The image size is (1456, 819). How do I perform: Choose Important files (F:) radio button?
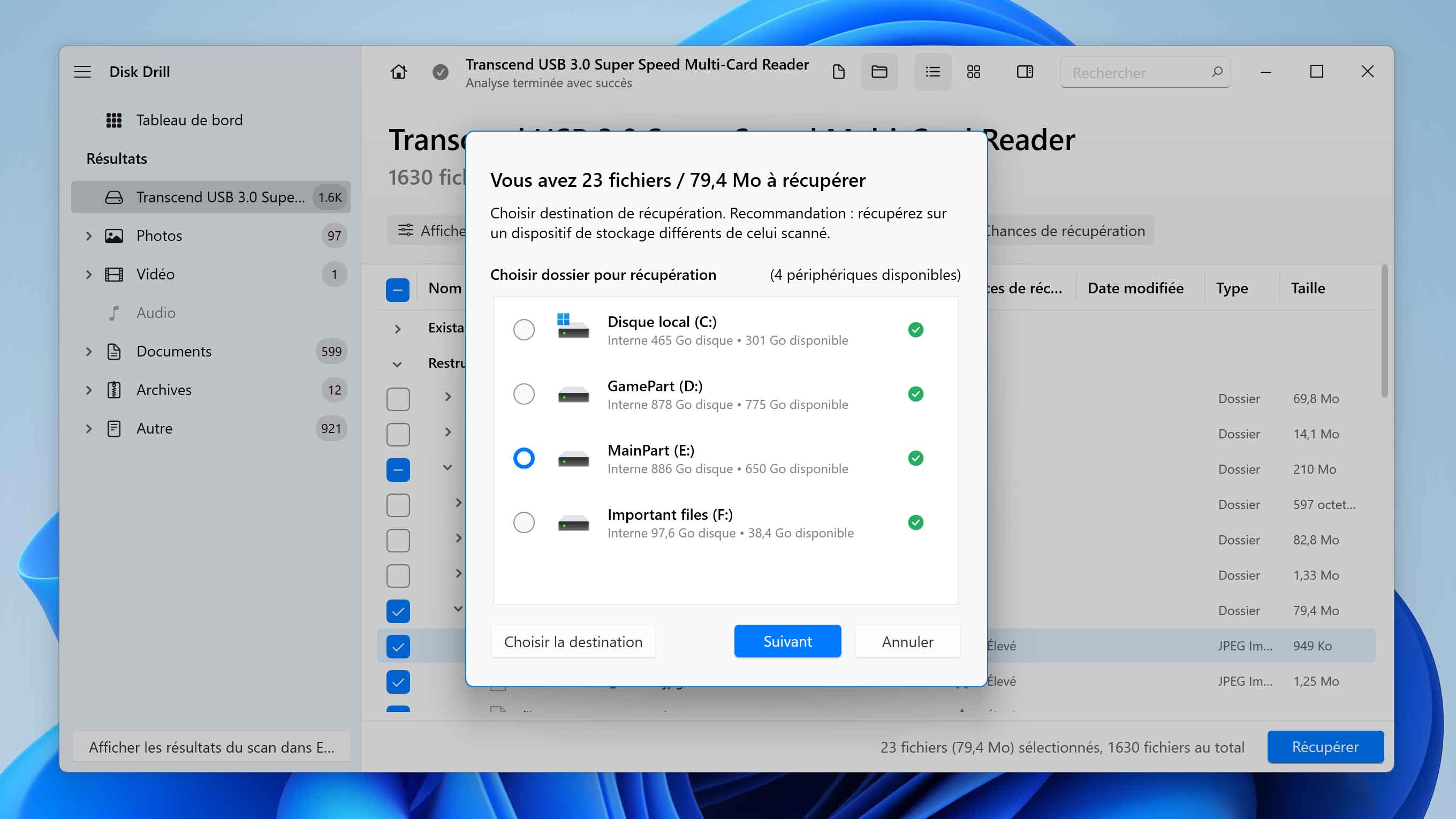(x=524, y=522)
